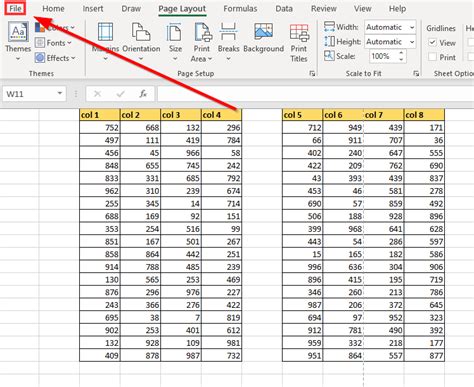474x387 pixels.
Task: Expand the Width Automatic dropdown
Action: [412, 27]
